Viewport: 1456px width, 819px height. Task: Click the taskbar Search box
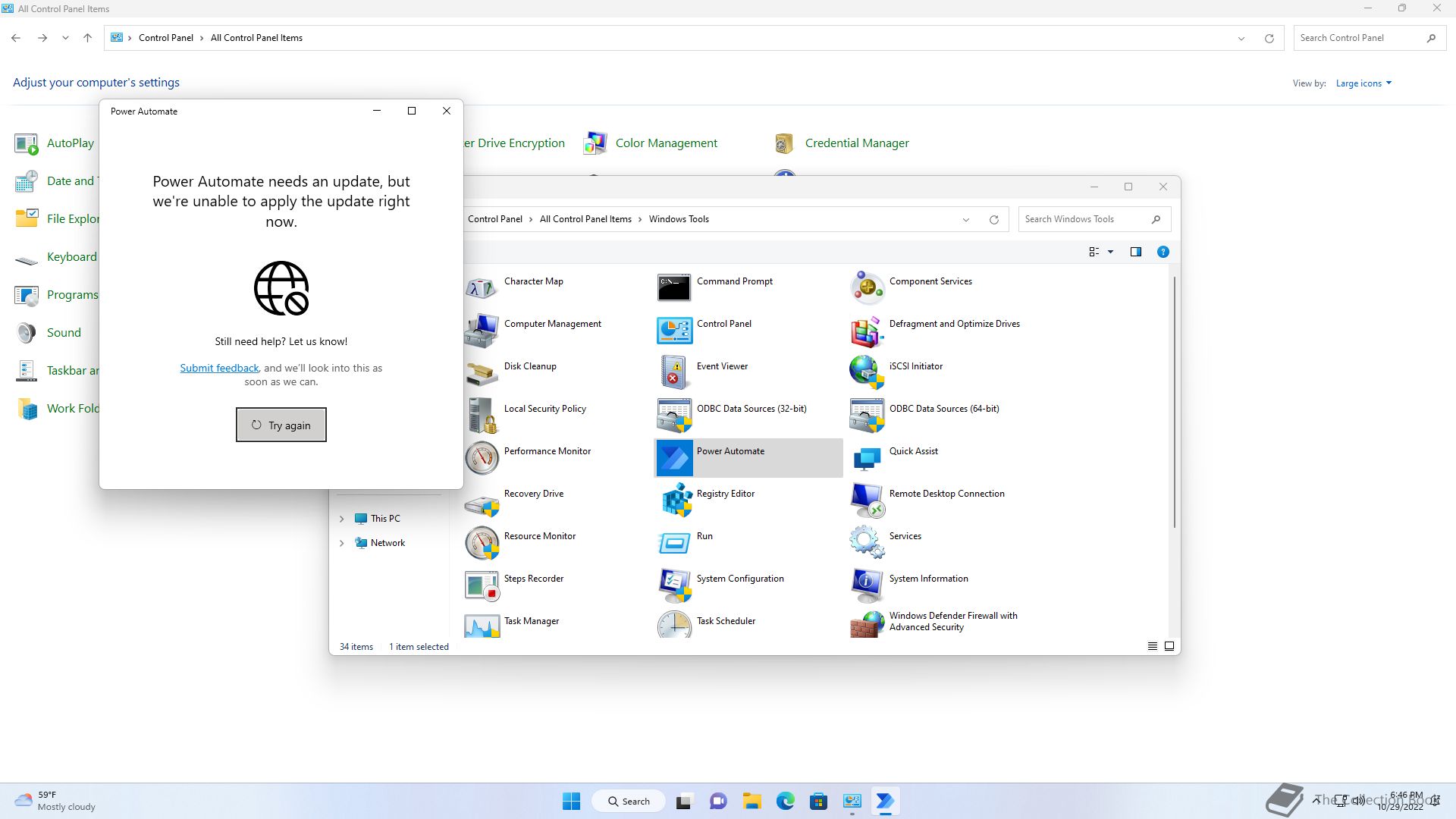click(629, 801)
